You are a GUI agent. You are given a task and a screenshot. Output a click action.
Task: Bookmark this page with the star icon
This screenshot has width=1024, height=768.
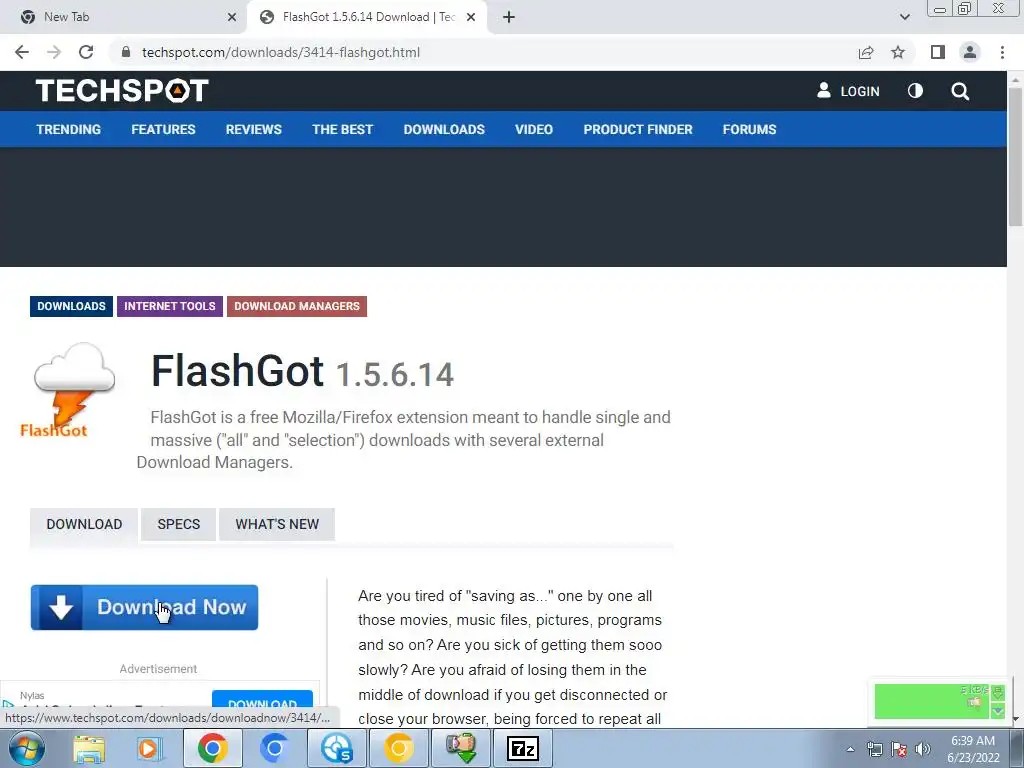point(898,52)
